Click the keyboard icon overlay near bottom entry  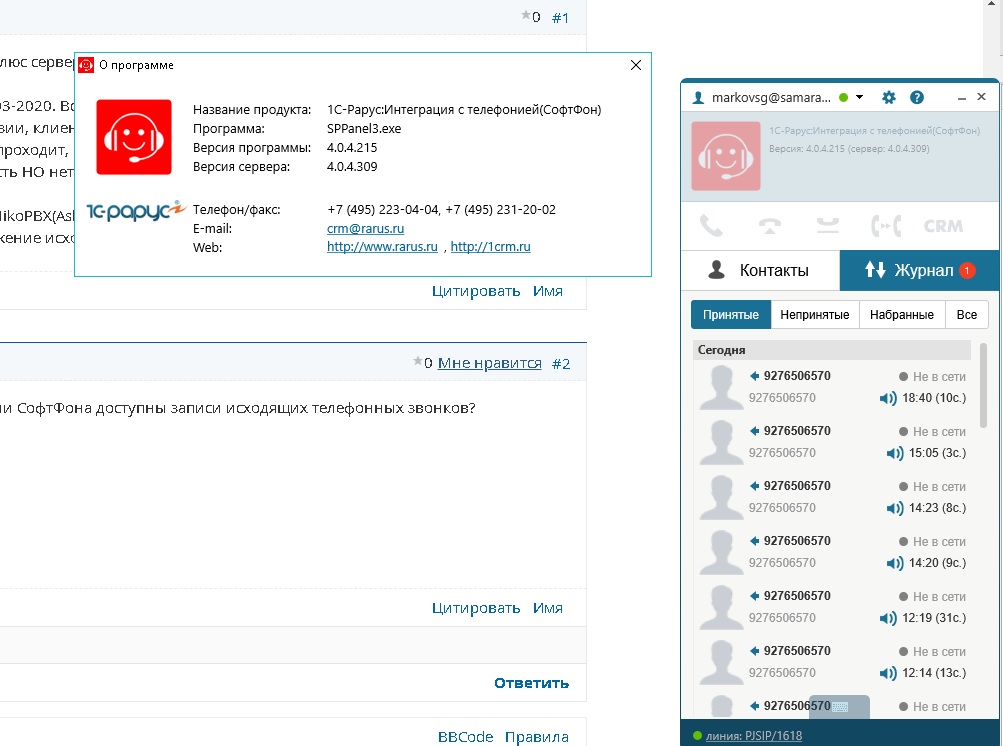pyautogui.click(x=839, y=707)
